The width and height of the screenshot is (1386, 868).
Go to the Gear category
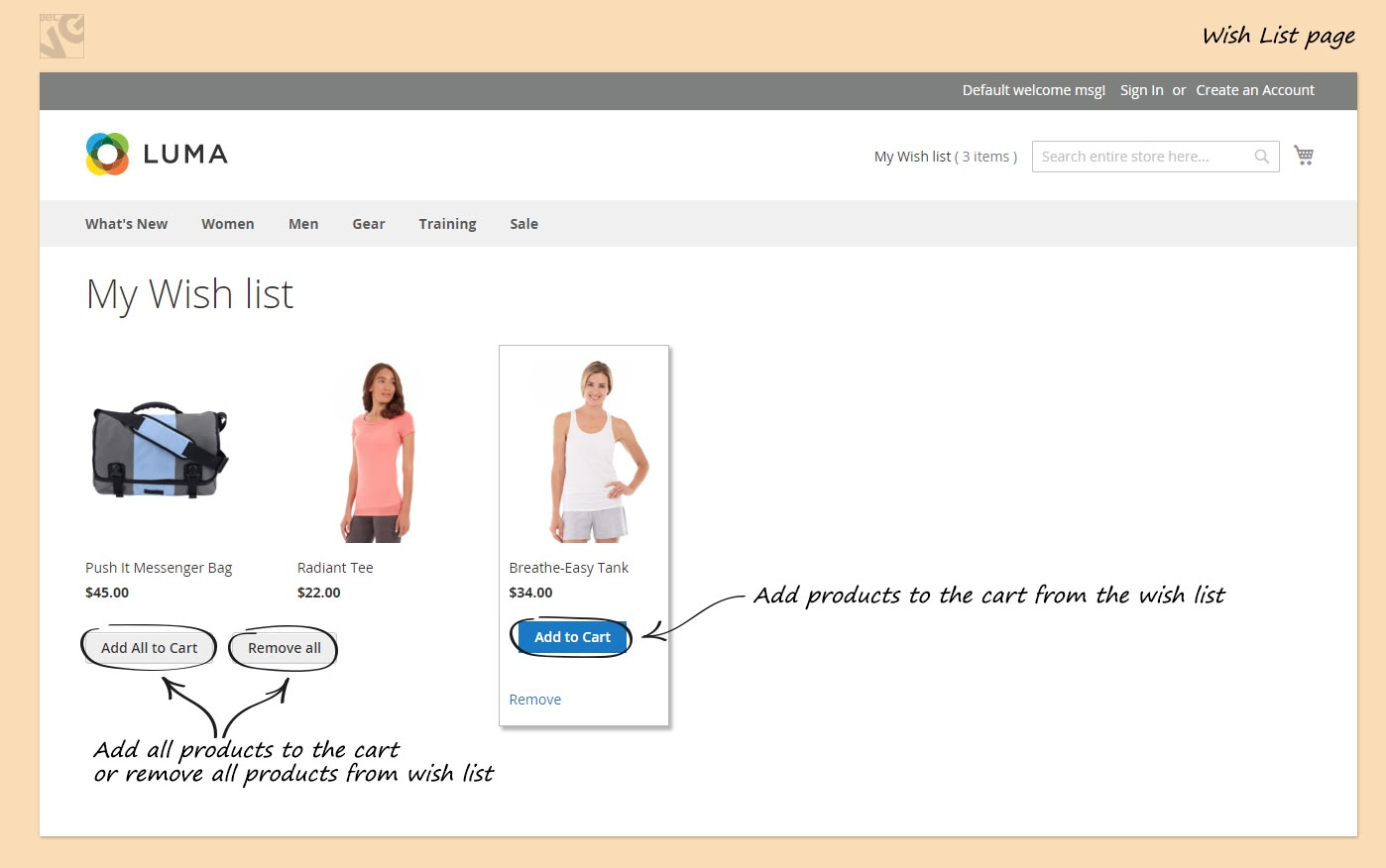point(368,224)
